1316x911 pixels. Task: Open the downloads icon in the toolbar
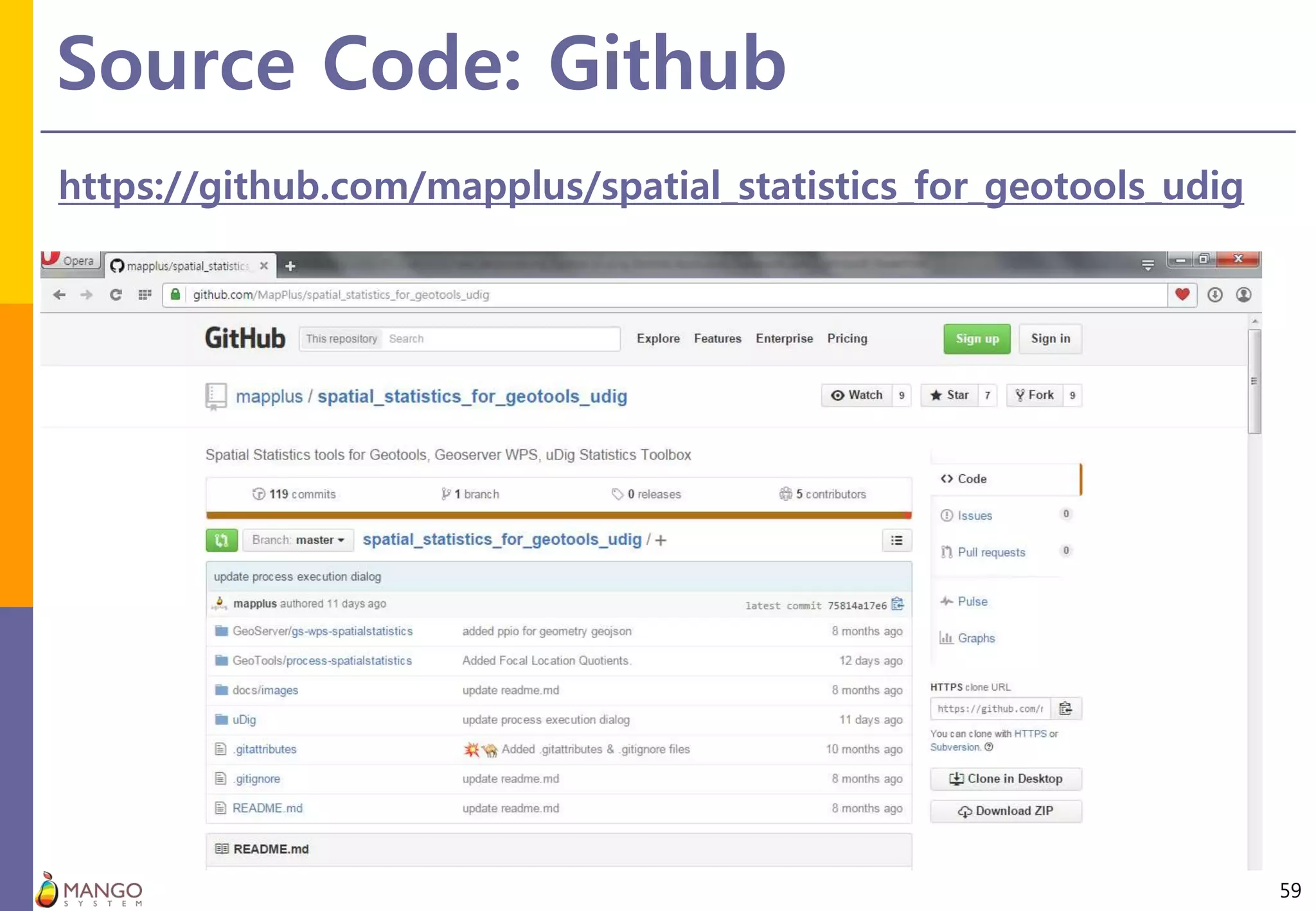(x=1214, y=294)
